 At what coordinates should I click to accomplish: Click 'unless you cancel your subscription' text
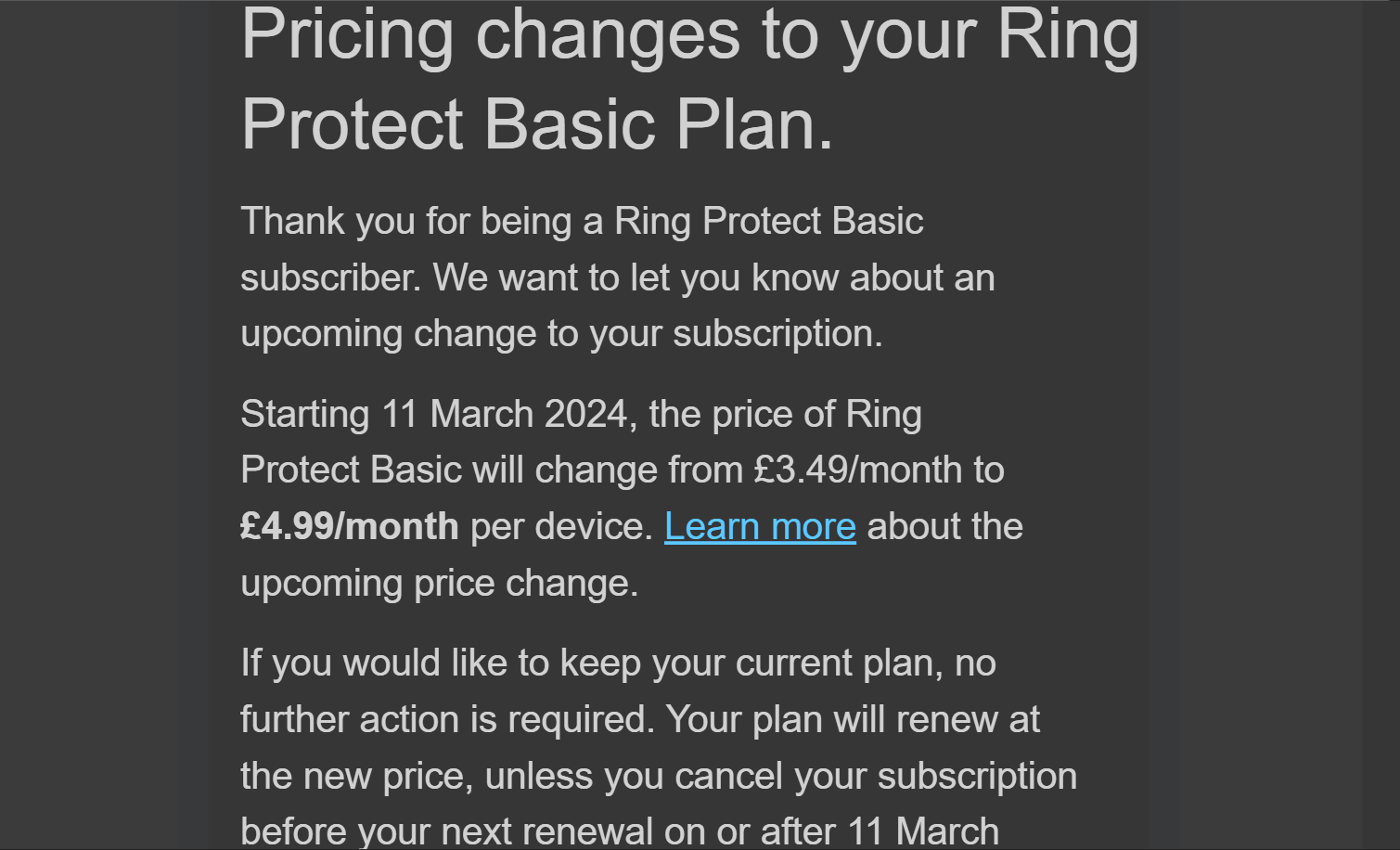(x=780, y=777)
